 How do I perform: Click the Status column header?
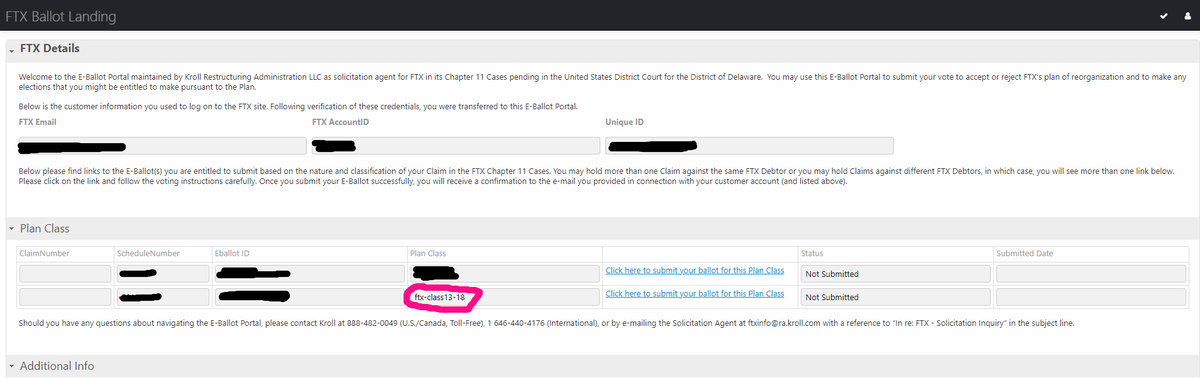[812, 253]
